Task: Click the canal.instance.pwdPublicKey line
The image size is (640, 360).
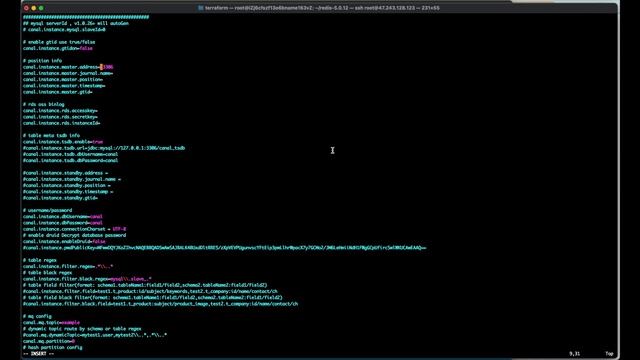Action: click(x=224, y=247)
